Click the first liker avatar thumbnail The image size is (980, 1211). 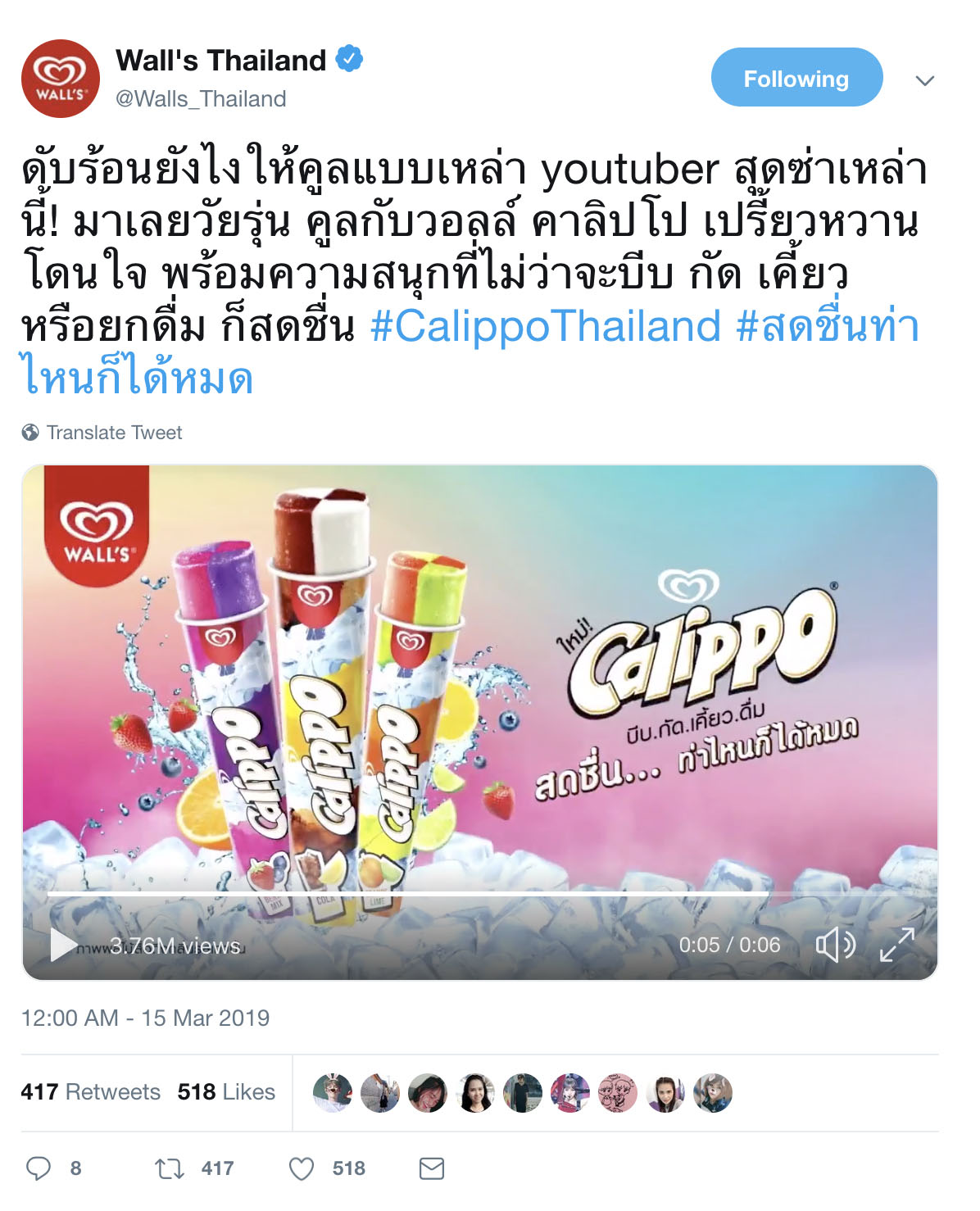(x=333, y=1092)
